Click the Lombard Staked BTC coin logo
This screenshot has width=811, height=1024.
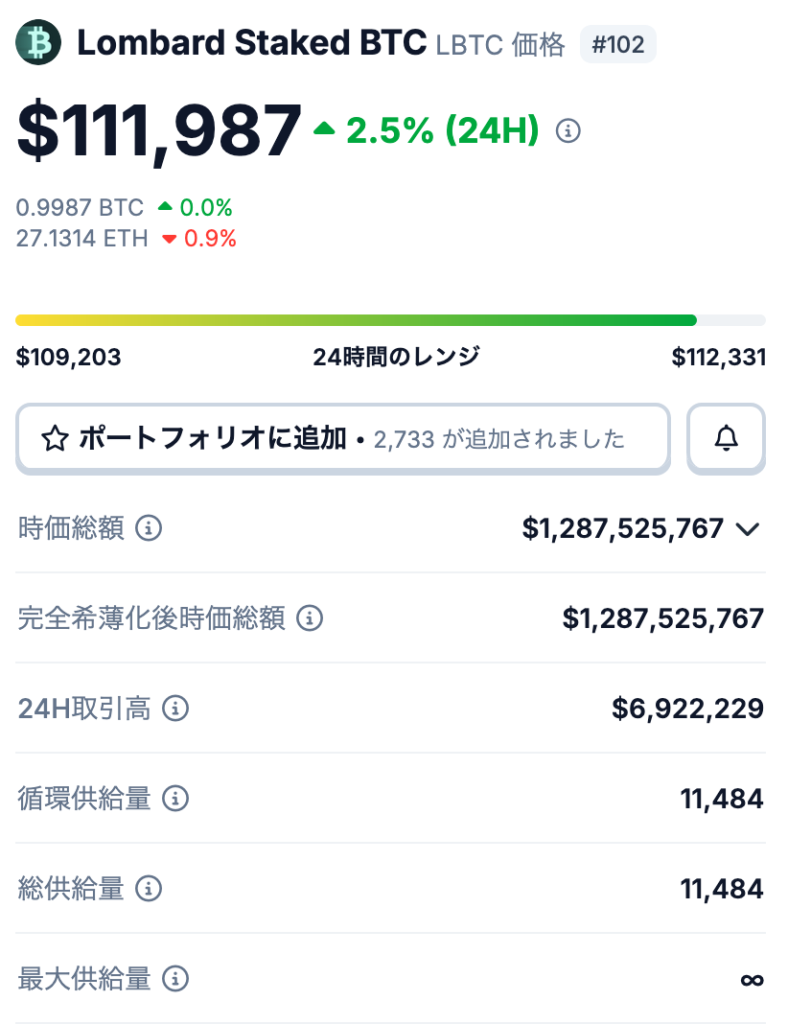(39, 43)
